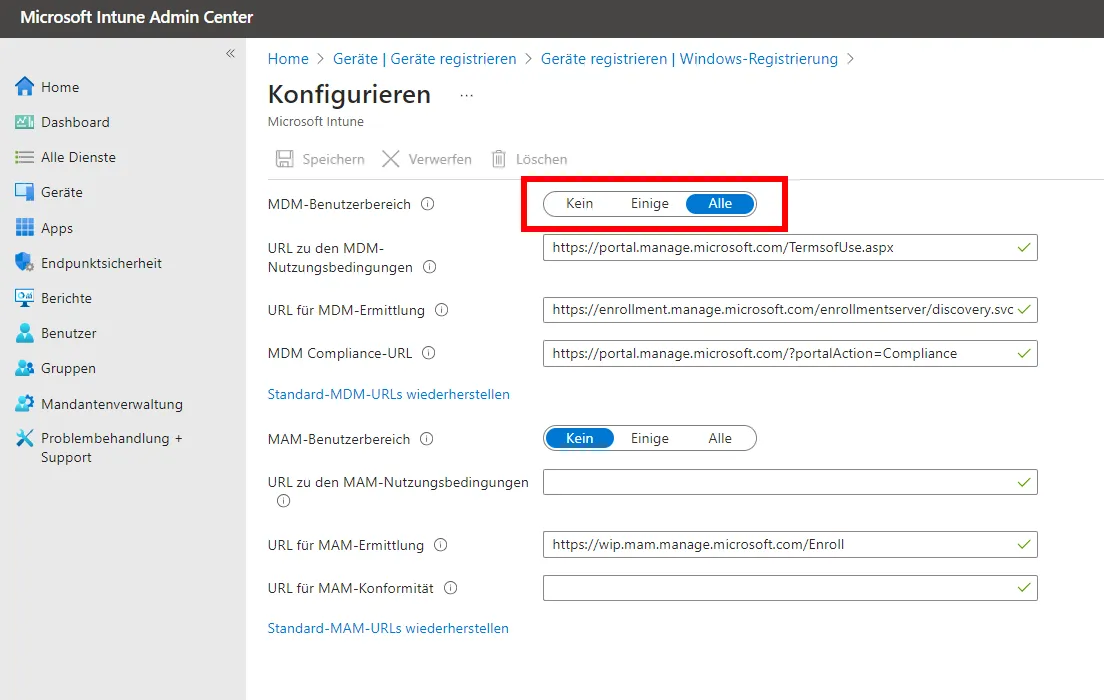
Task: Click Standard-MDM-URLs wiederherstellen link
Action: (x=388, y=394)
